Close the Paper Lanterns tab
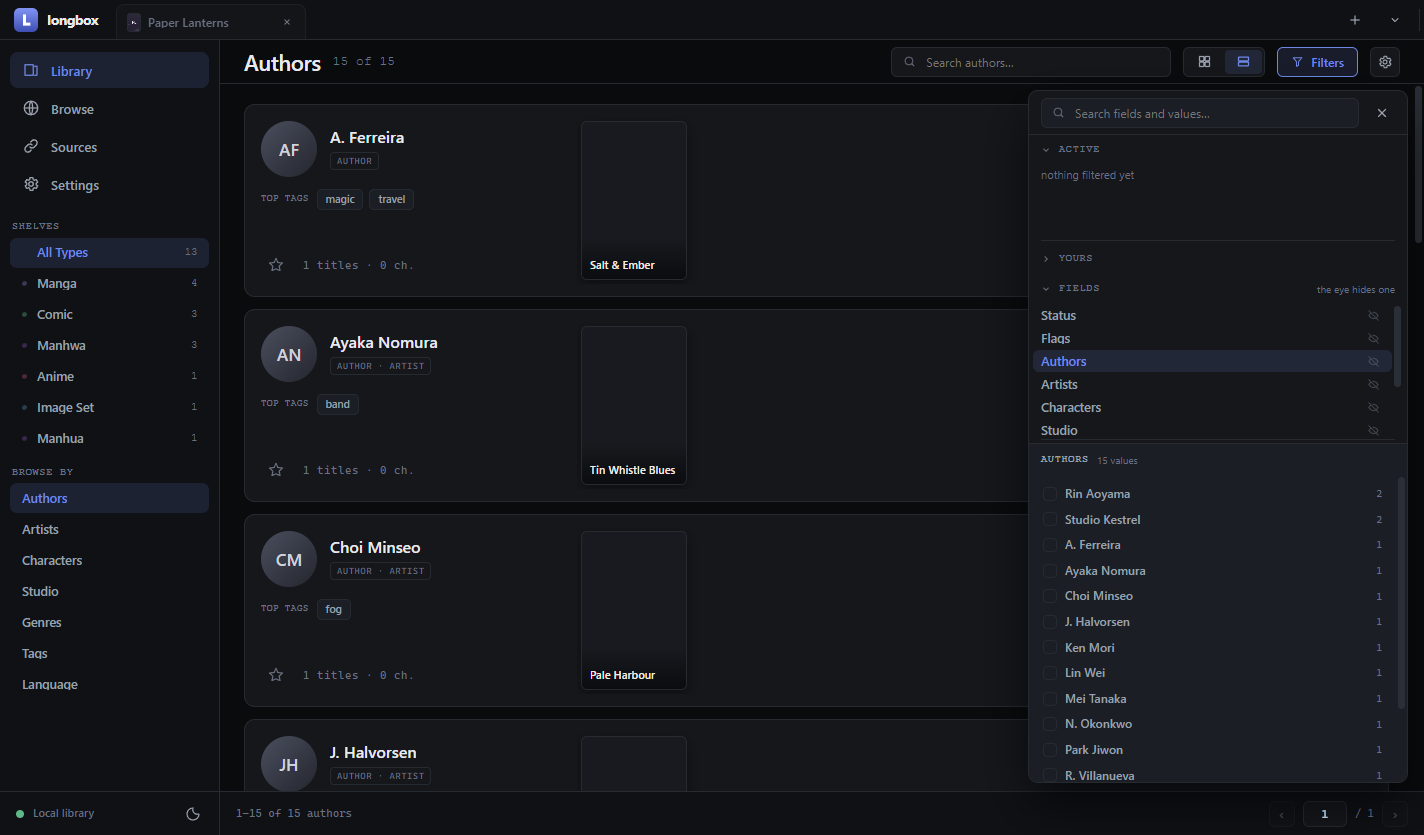Image resolution: width=1424 pixels, height=835 pixels. [287, 22]
